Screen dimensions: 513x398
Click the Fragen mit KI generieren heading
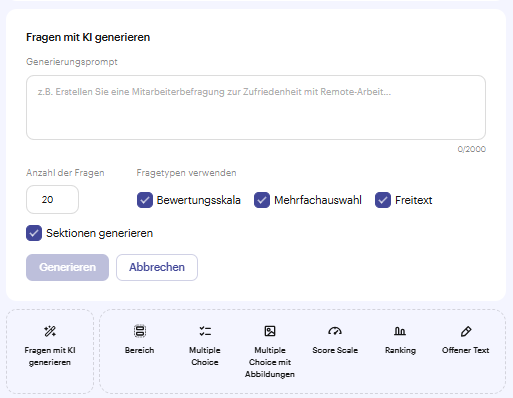88,37
